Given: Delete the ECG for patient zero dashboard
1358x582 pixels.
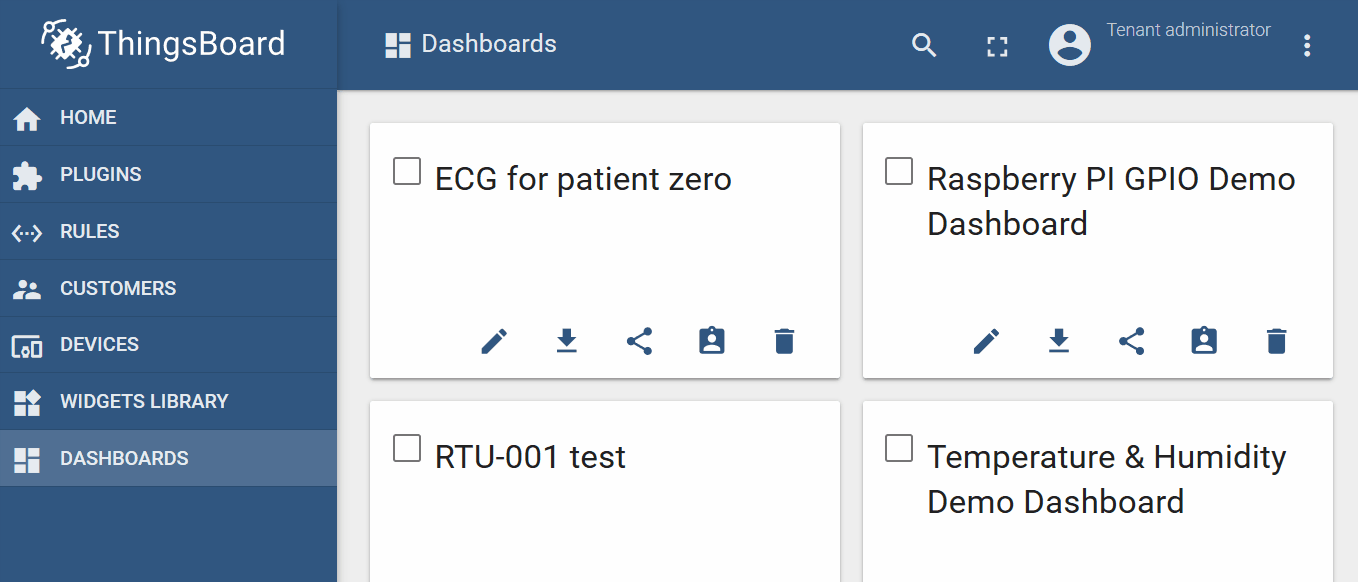Looking at the screenshot, I should point(784,341).
